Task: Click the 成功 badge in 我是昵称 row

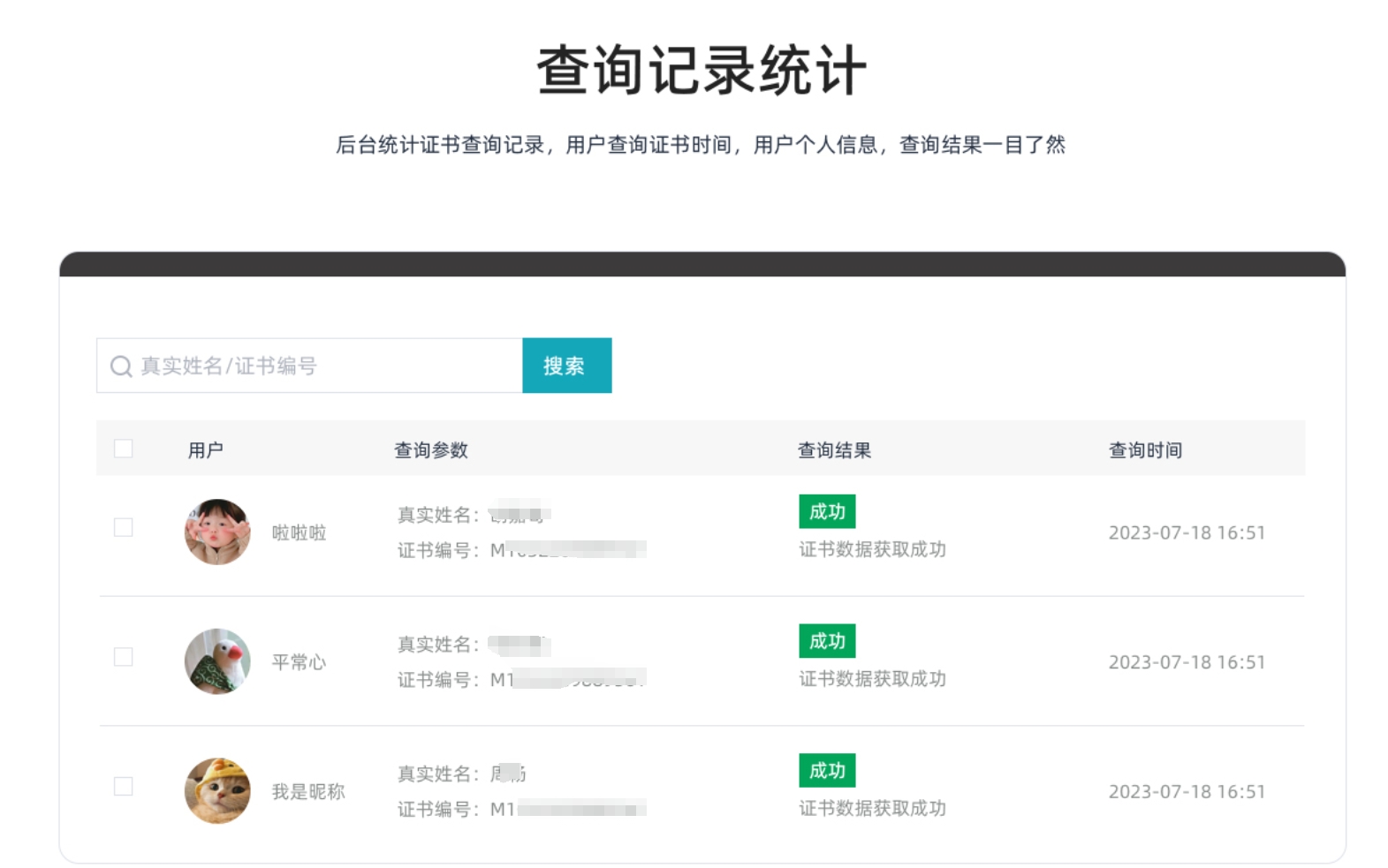Action: coord(827,771)
